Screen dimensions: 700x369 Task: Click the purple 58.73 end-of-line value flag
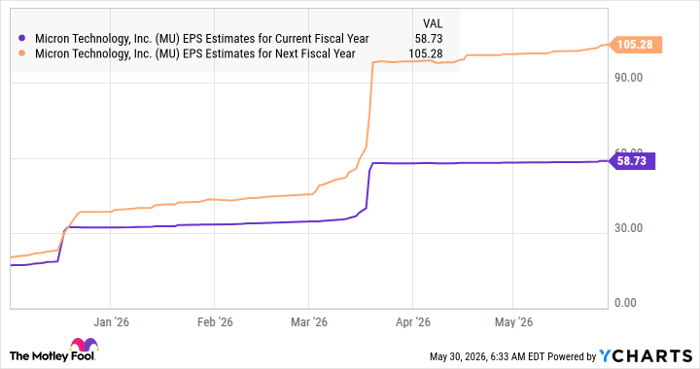[x=631, y=161]
